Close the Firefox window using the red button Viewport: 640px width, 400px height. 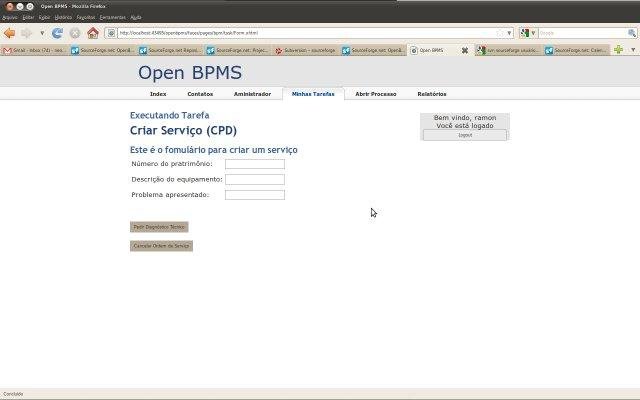tap(9, 6)
